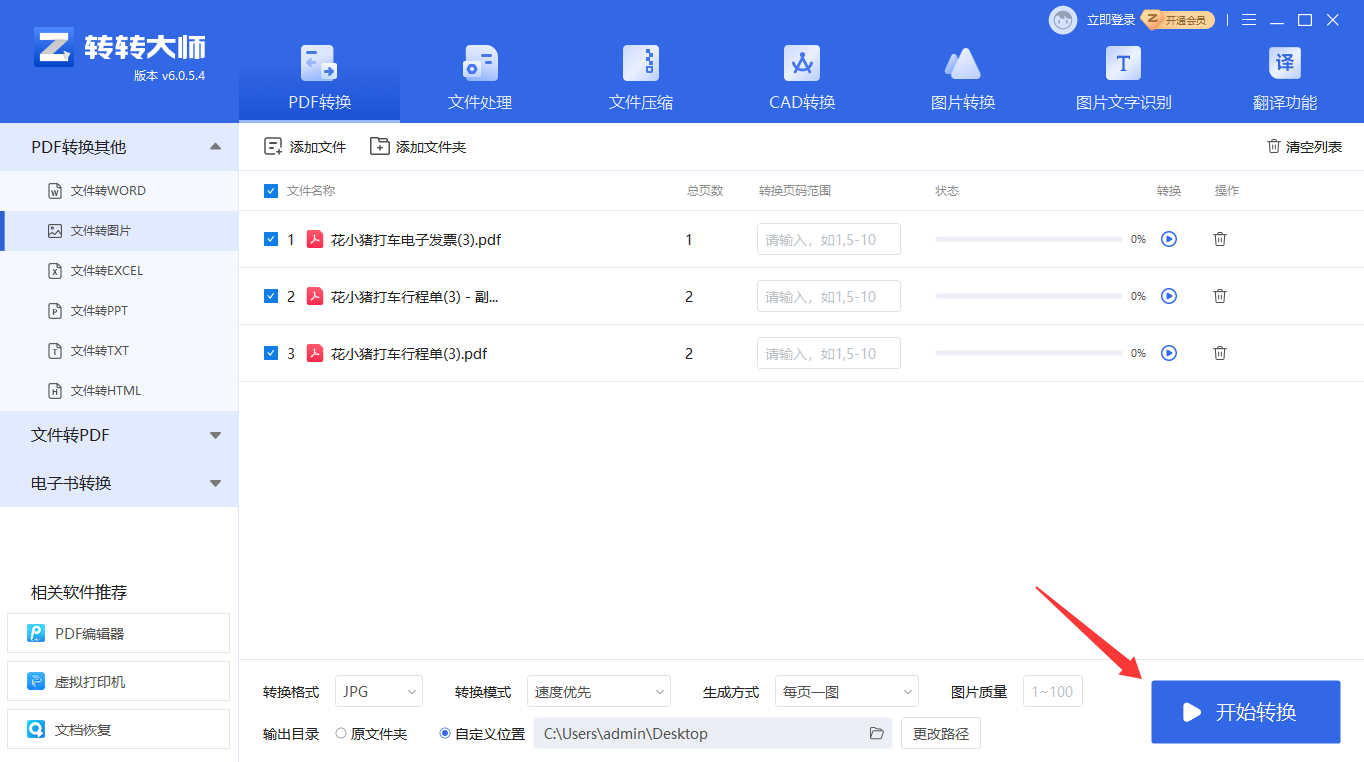Click 开始转换 button
The height and width of the screenshot is (762, 1364).
[x=1246, y=712]
